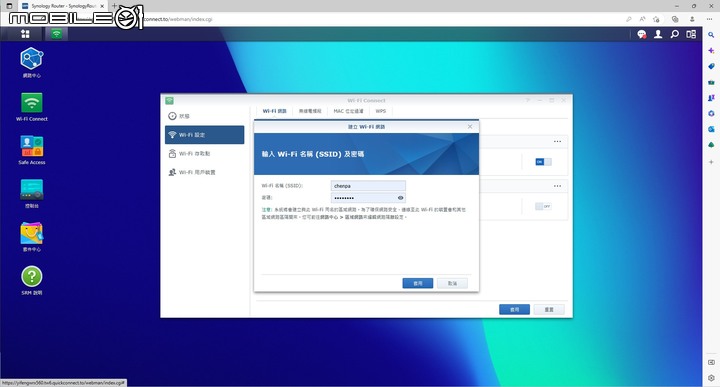This screenshot has width=720, height=387.
Task: Open Edge sidebar settings gear icon
Action: tap(711, 378)
